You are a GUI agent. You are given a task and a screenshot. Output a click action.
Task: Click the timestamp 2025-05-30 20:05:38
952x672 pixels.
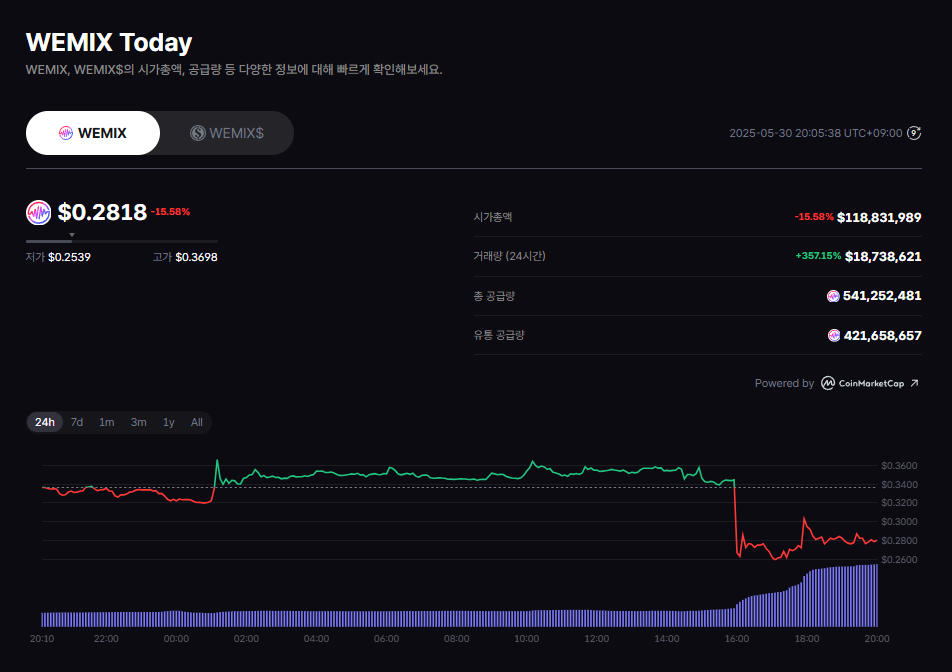815,133
